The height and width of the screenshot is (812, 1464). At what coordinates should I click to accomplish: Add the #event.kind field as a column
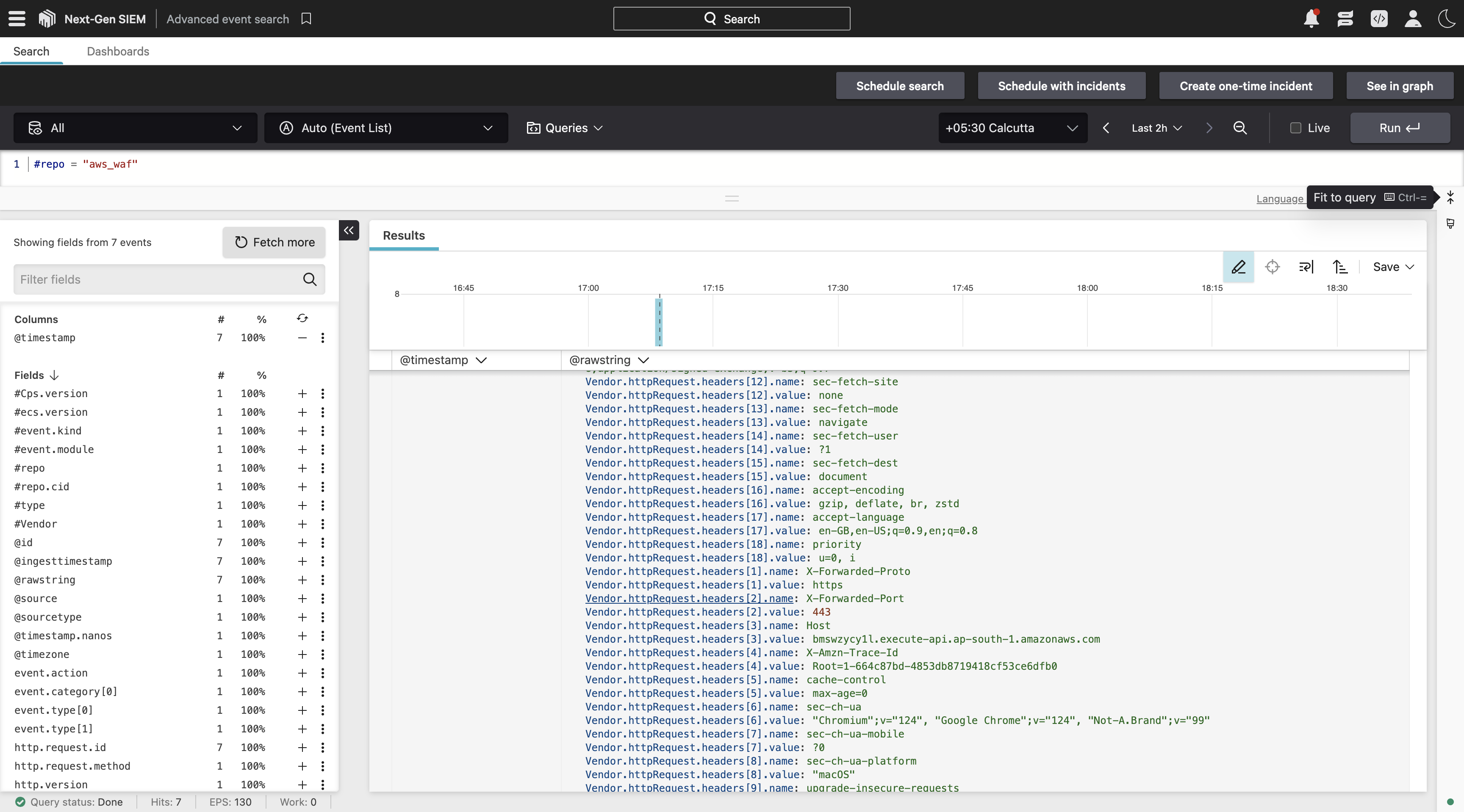[x=302, y=431]
